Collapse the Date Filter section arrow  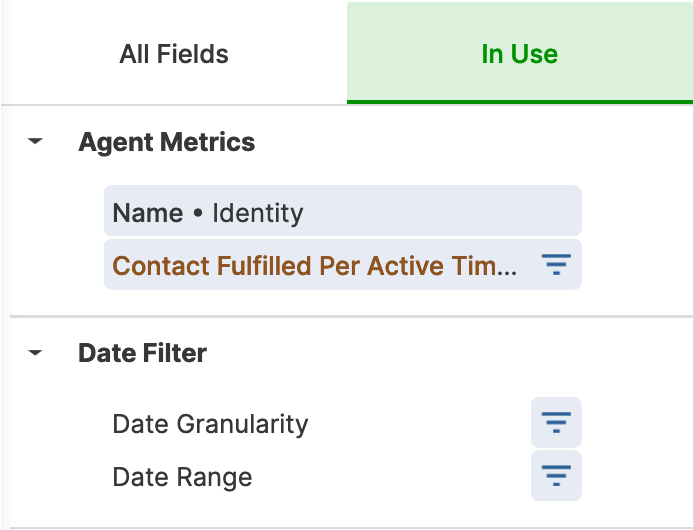[x=35, y=352]
